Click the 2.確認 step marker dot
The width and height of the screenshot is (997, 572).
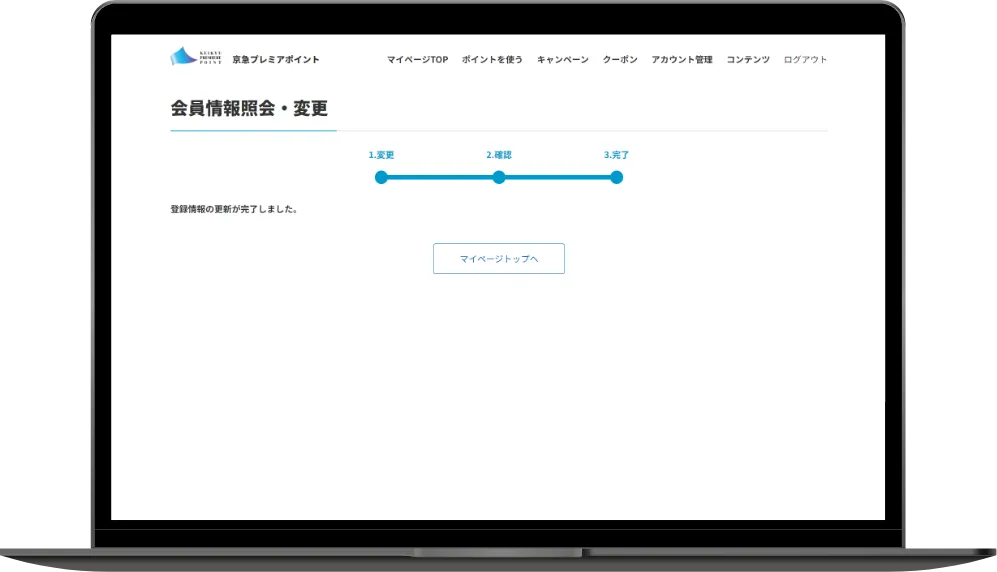[498, 177]
